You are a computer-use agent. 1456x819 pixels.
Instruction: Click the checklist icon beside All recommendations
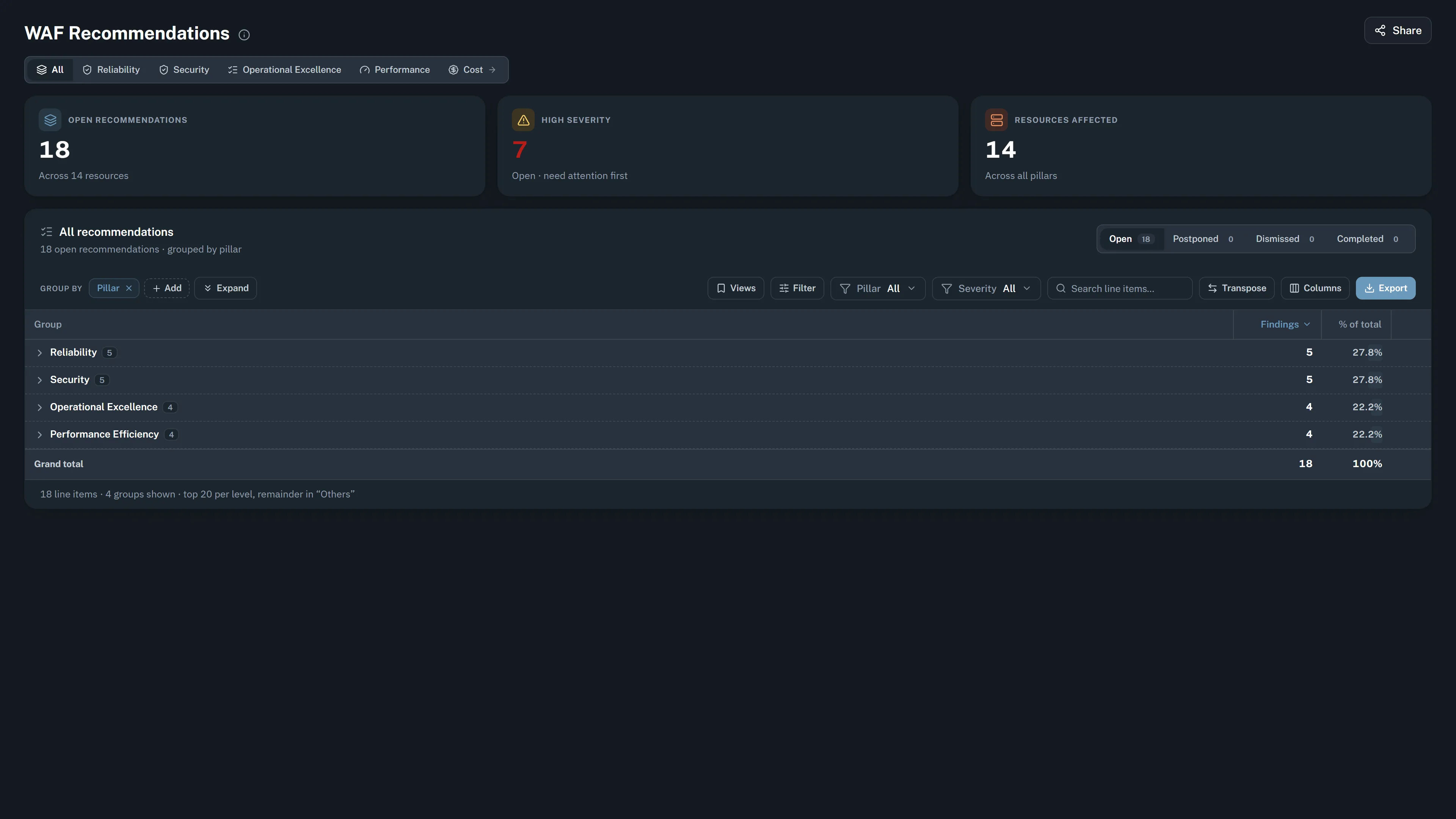point(46,232)
